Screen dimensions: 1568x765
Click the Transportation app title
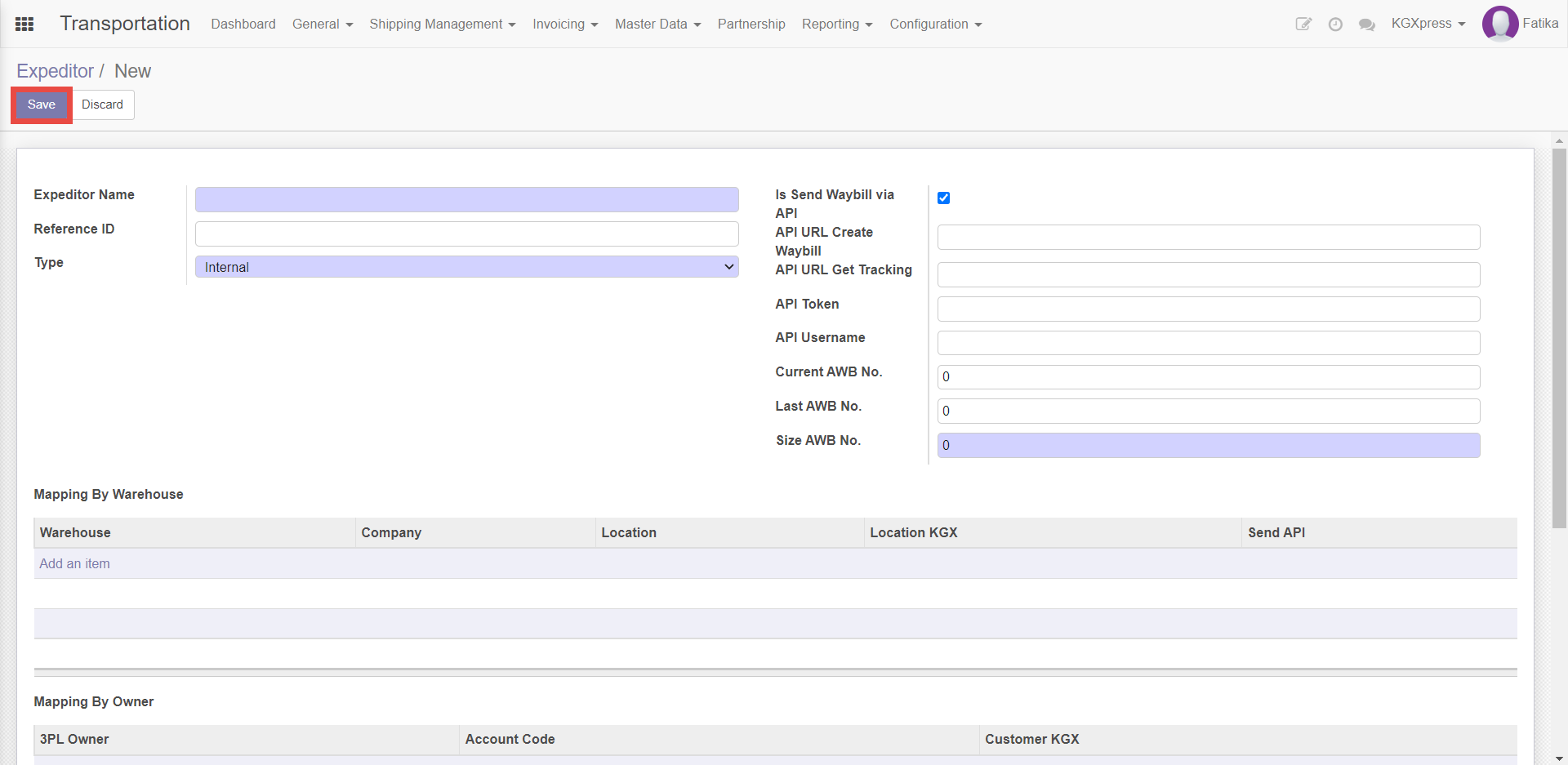point(125,24)
